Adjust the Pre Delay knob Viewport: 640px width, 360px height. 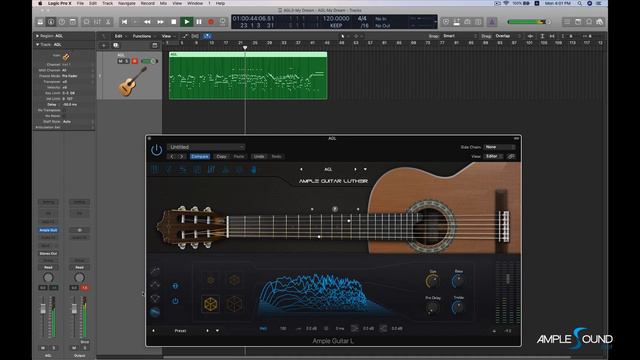click(433, 308)
